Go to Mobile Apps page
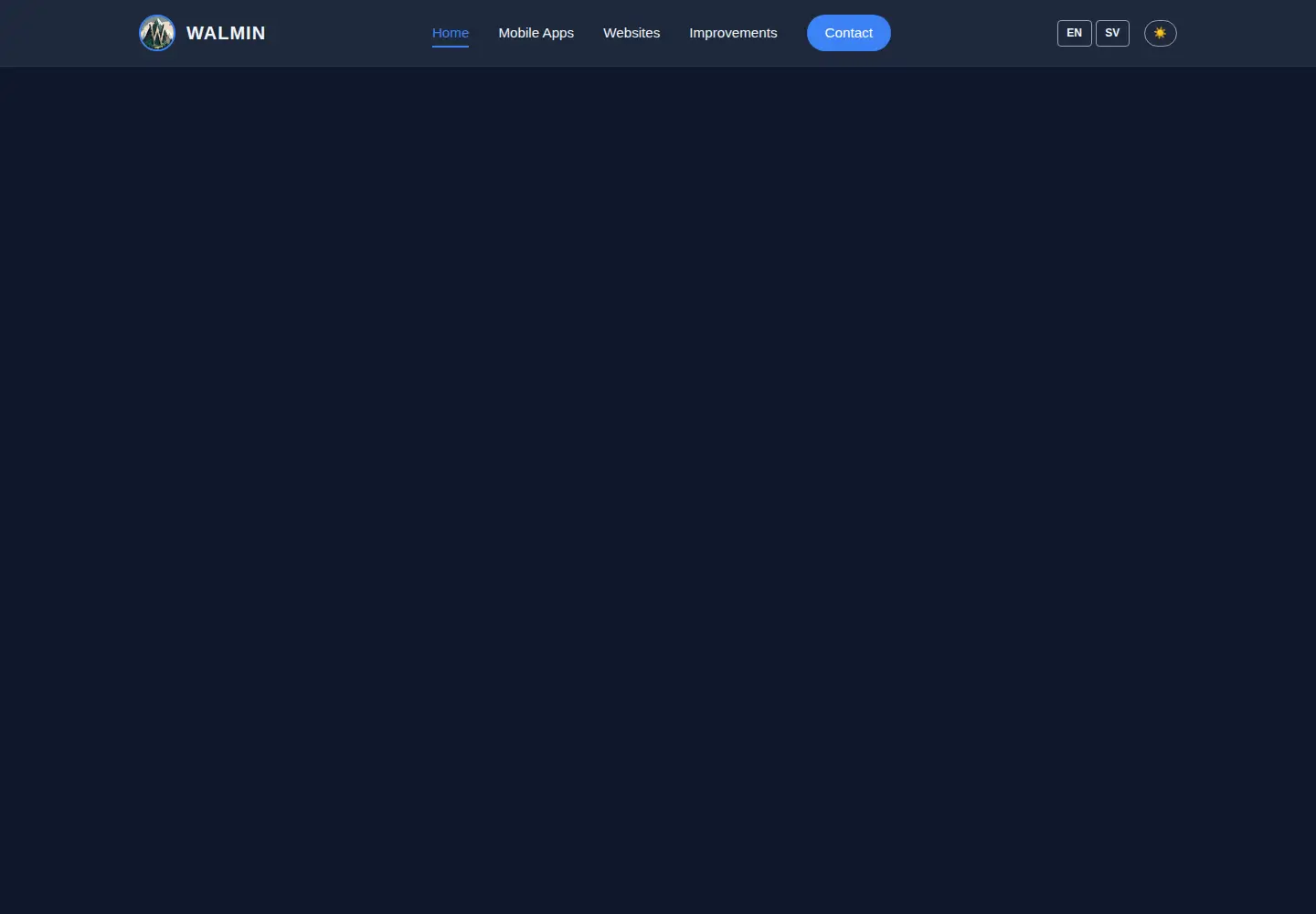The image size is (1316, 914). tap(536, 33)
